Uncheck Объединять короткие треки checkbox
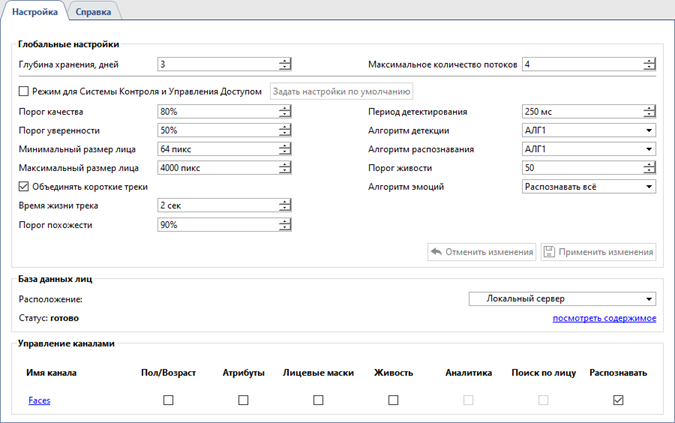The image size is (675, 423). tap(25, 186)
